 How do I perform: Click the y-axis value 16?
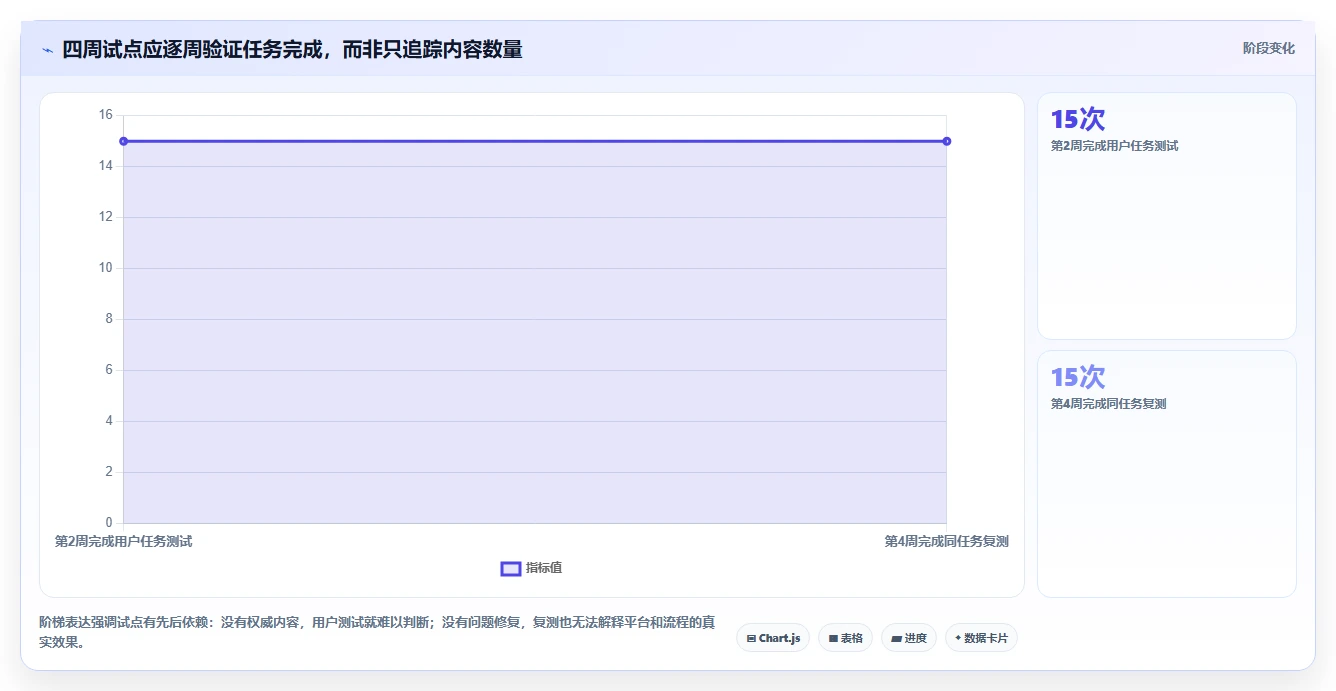click(106, 115)
